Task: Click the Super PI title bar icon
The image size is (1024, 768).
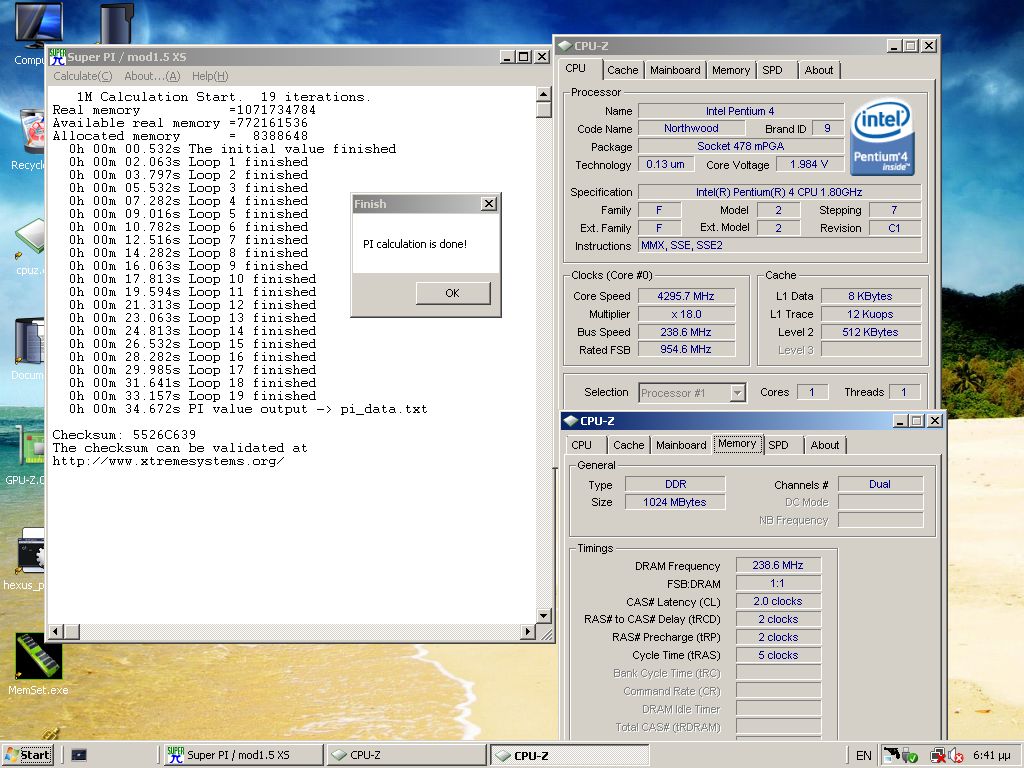Action: [x=57, y=57]
